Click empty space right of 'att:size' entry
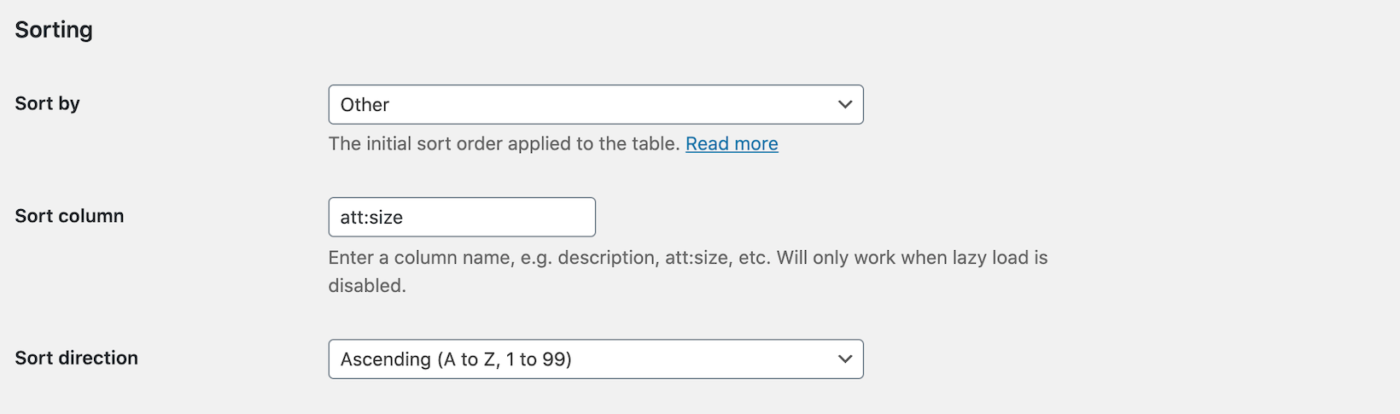 (x=510, y=217)
